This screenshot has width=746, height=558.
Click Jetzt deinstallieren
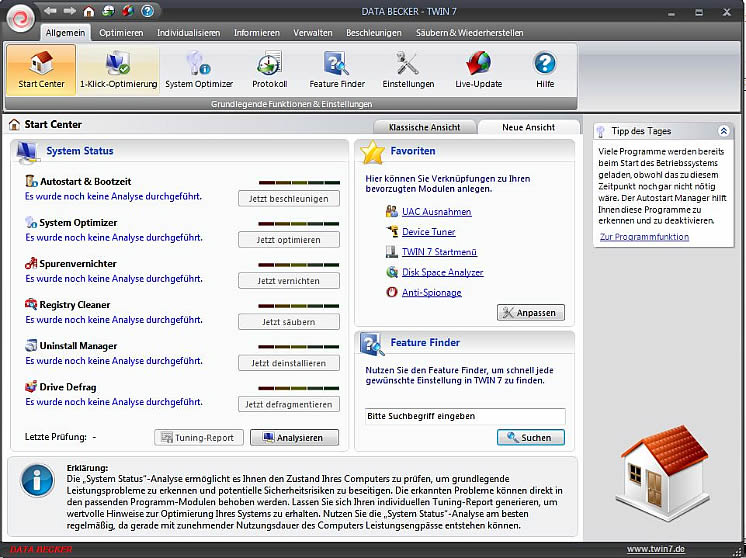point(289,363)
